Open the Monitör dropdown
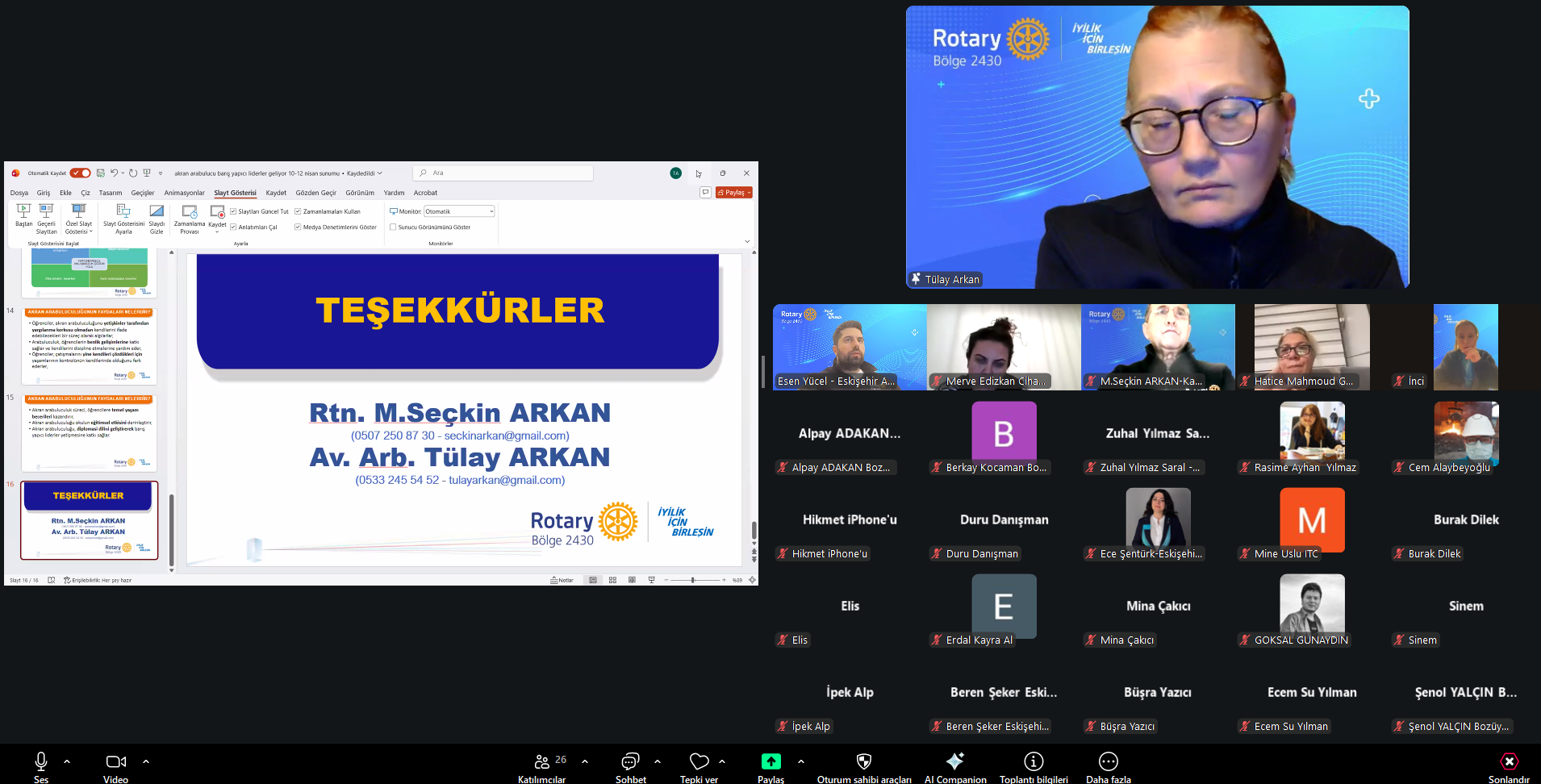The height and width of the screenshot is (784, 1541). [x=458, y=211]
